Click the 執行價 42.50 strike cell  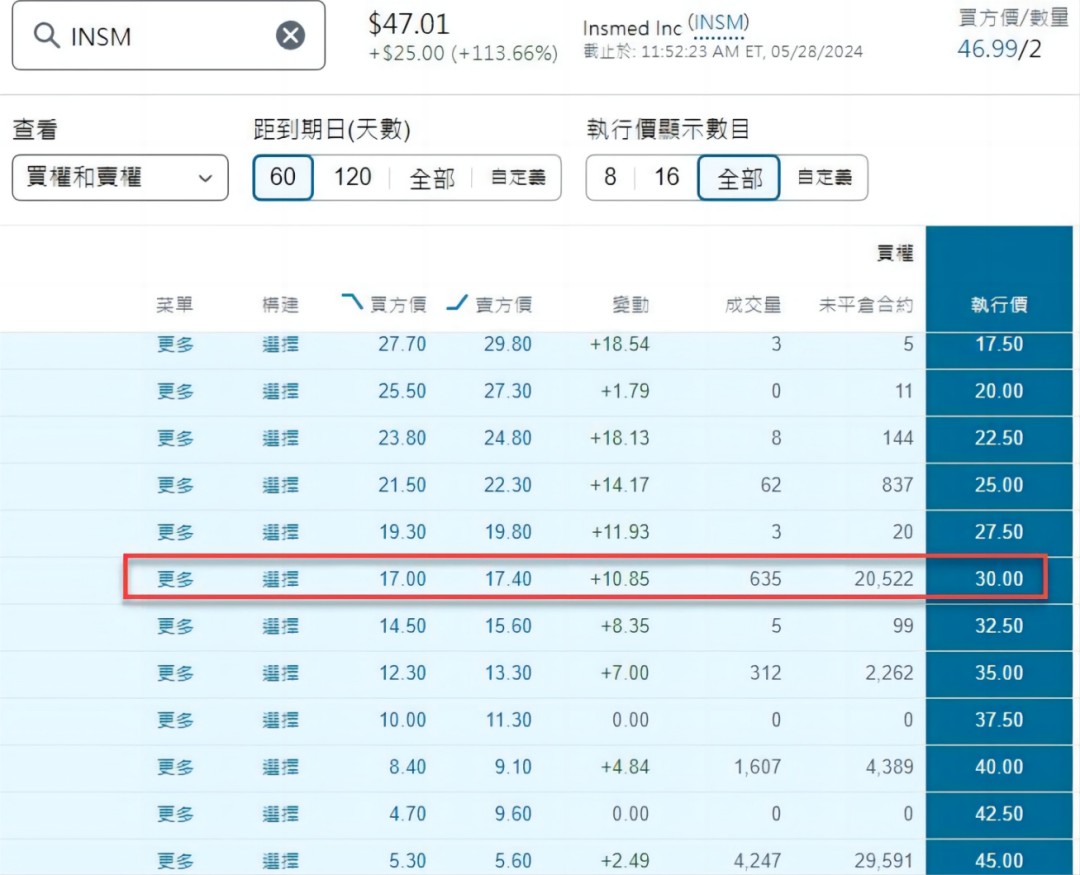click(x=999, y=814)
